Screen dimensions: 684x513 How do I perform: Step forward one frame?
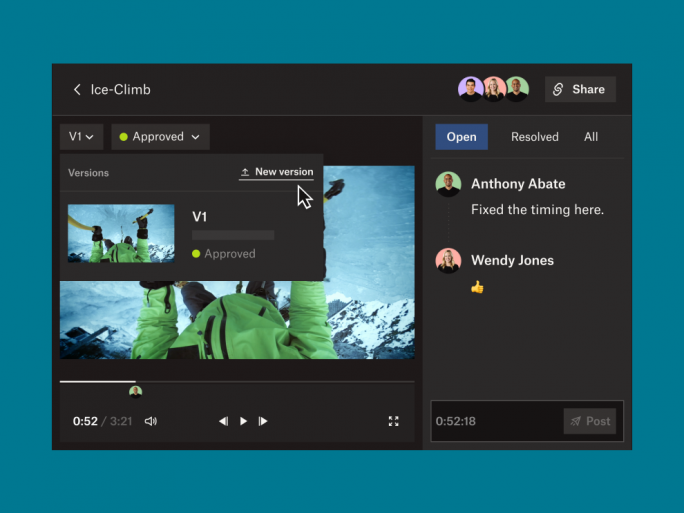coord(263,421)
